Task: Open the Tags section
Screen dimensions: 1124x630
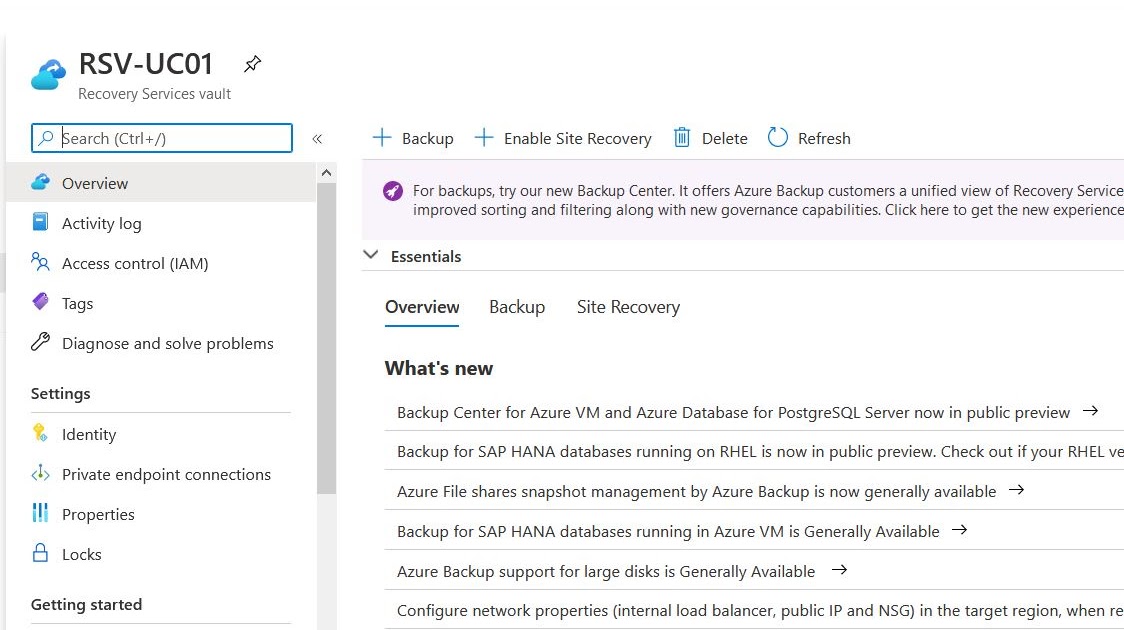Action: (76, 303)
